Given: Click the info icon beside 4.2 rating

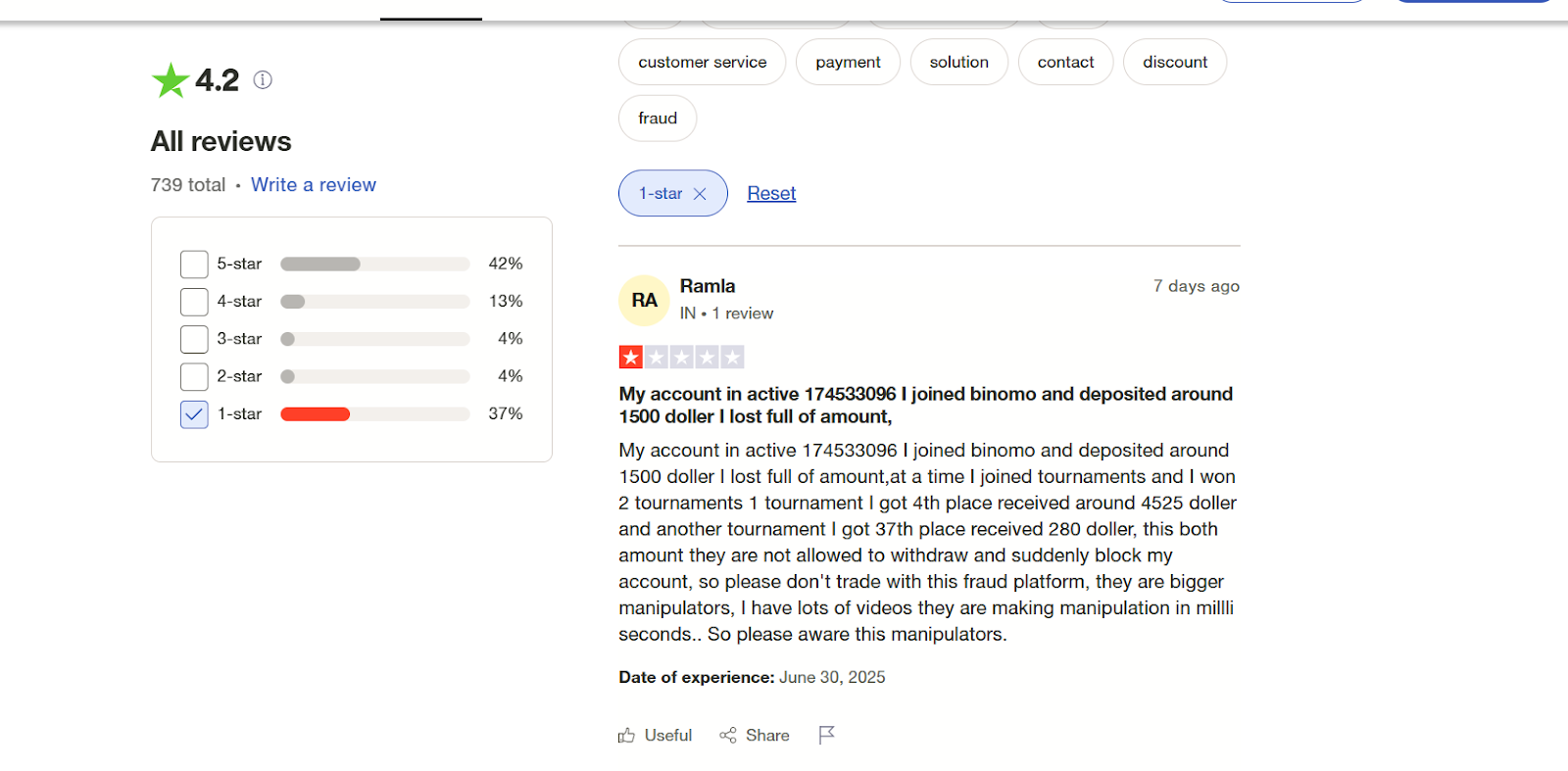Looking at the screenshot, I should point(263,80).
